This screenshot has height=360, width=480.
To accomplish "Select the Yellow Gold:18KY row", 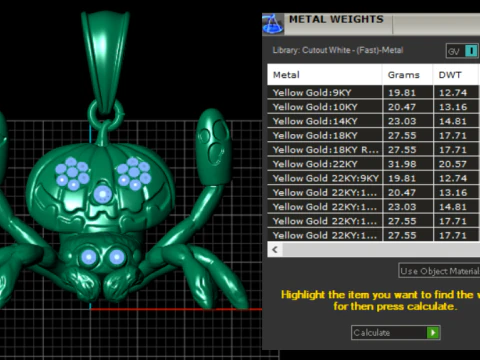I will [373, 135].
